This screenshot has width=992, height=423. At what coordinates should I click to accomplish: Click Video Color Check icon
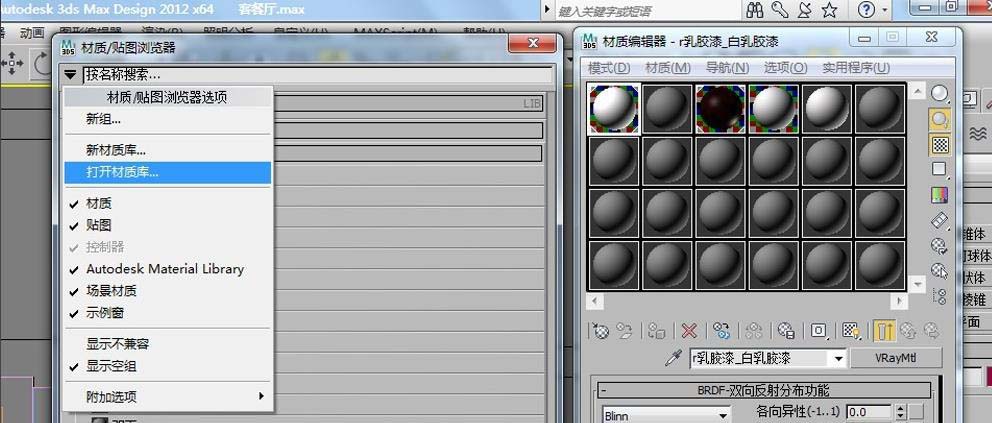tap(939, 195)
